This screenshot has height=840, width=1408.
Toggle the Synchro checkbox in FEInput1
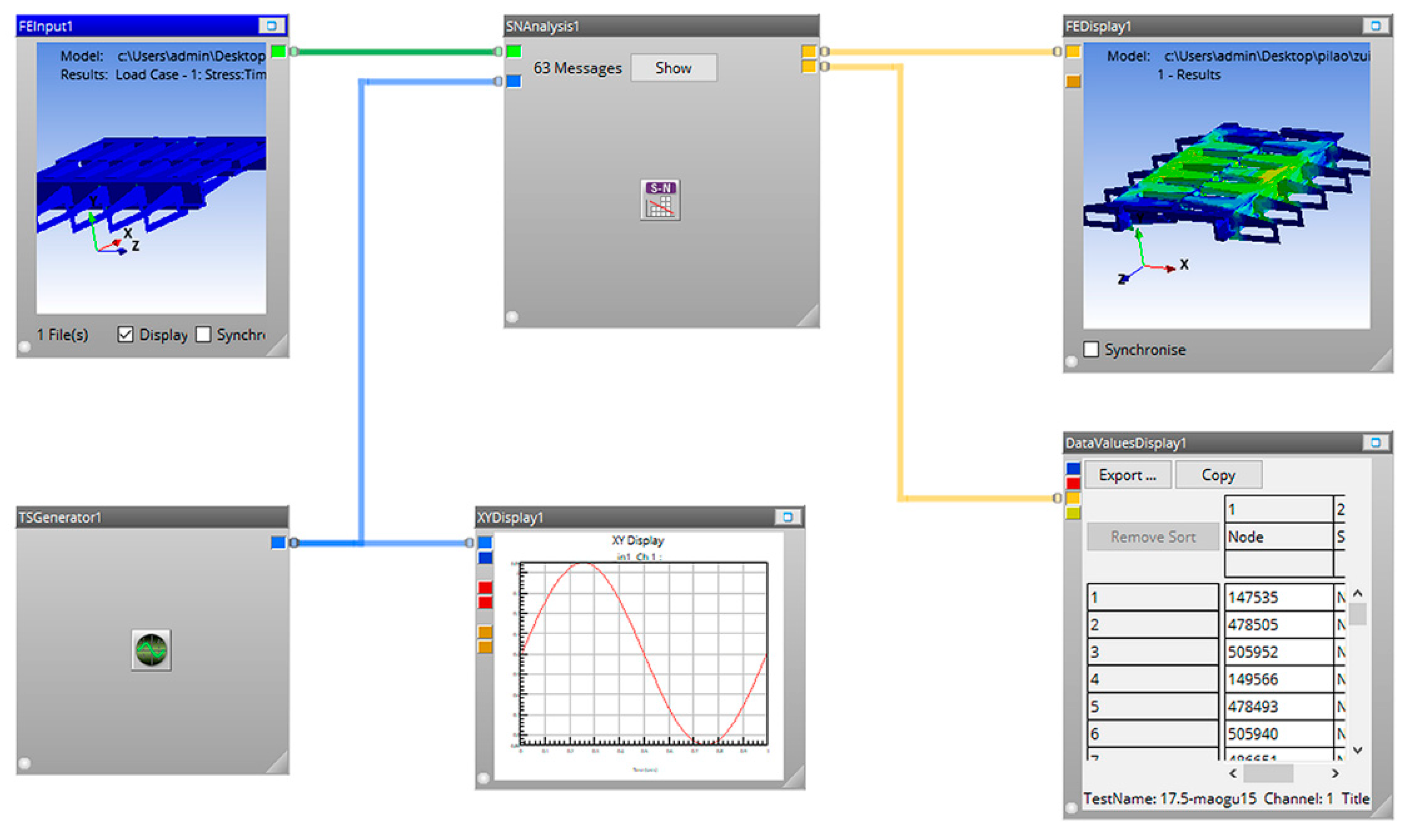click(203, 335)
